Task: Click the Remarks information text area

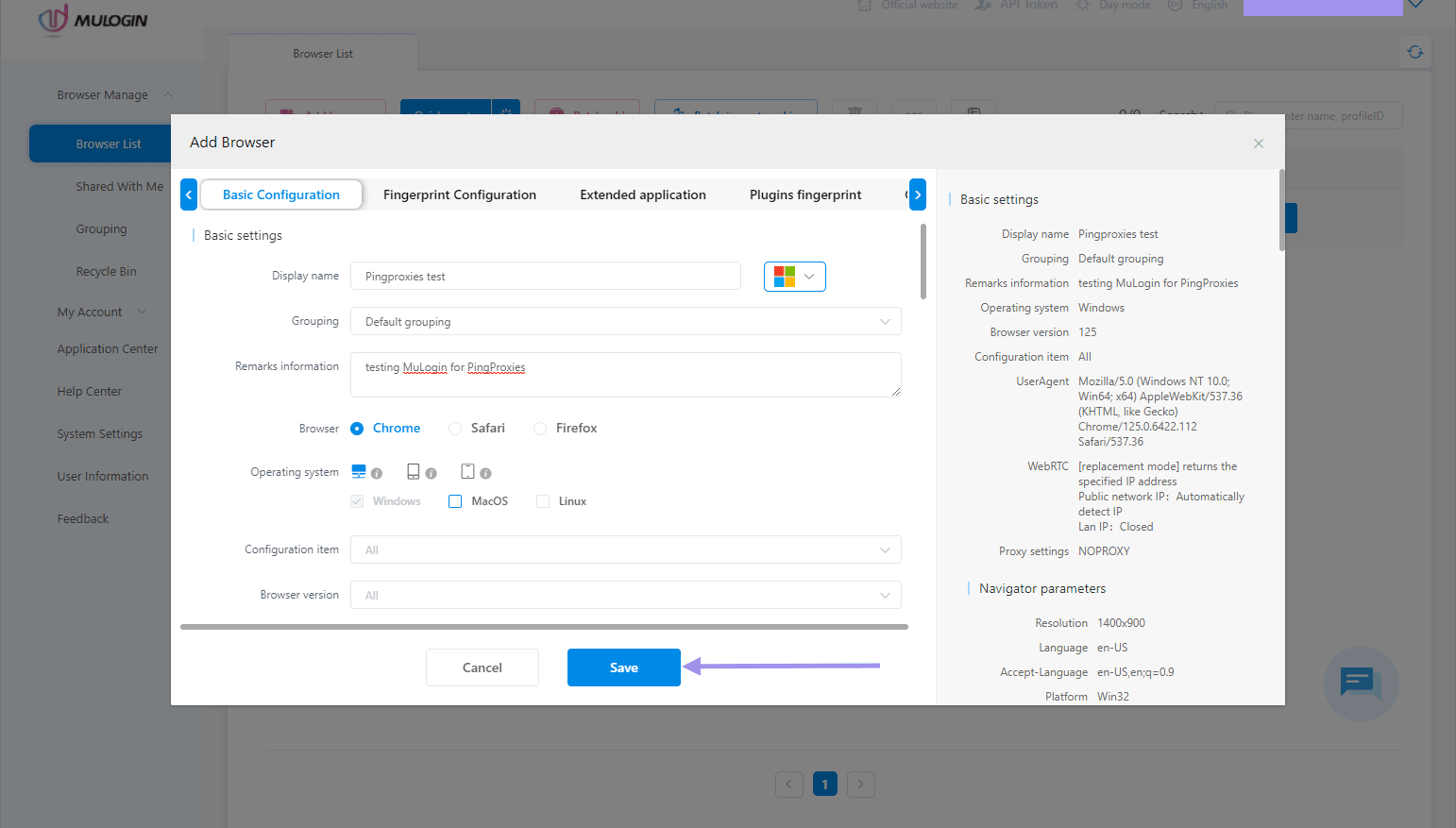Action: click(625, 375)
